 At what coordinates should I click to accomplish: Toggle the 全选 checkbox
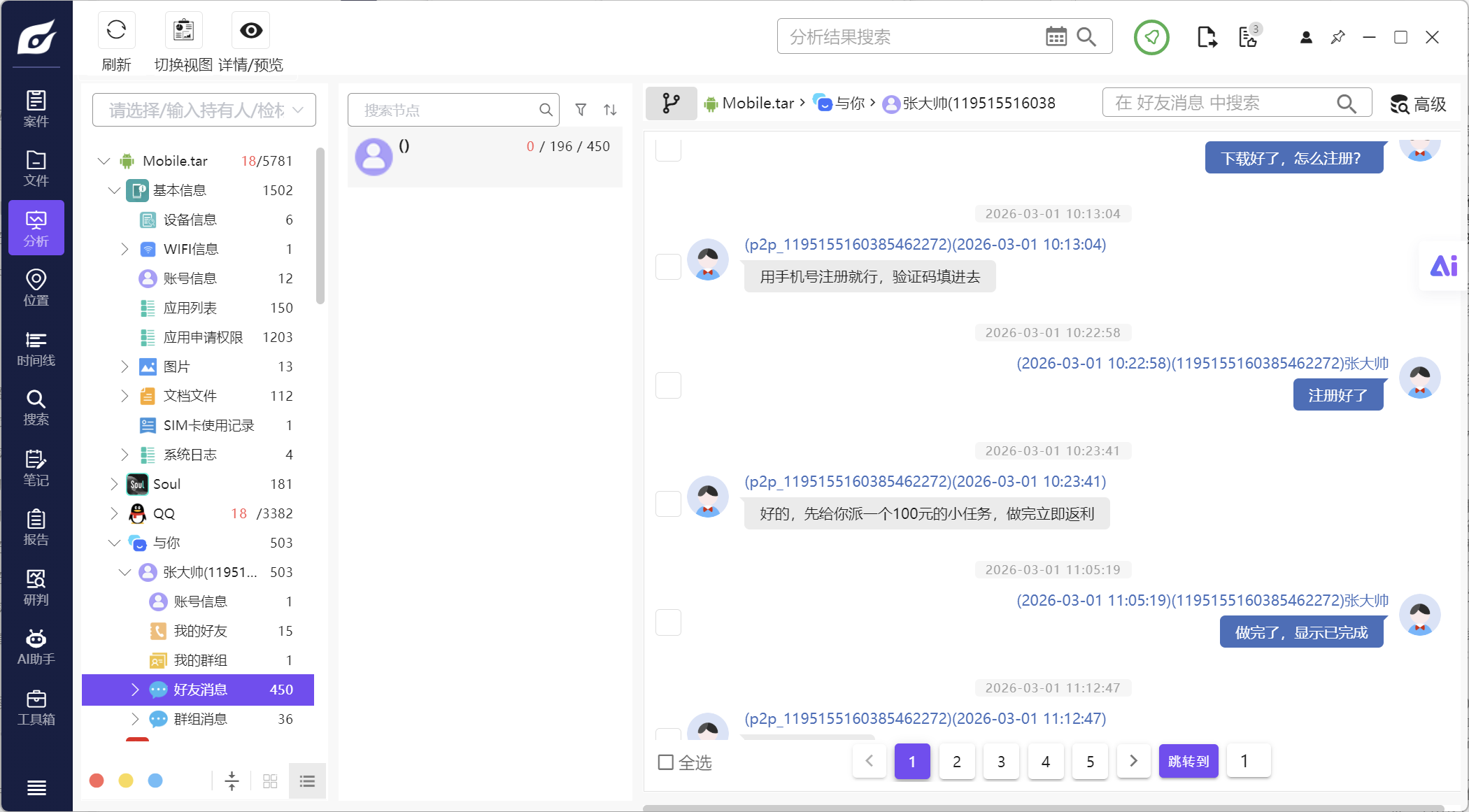coord(666,762)
